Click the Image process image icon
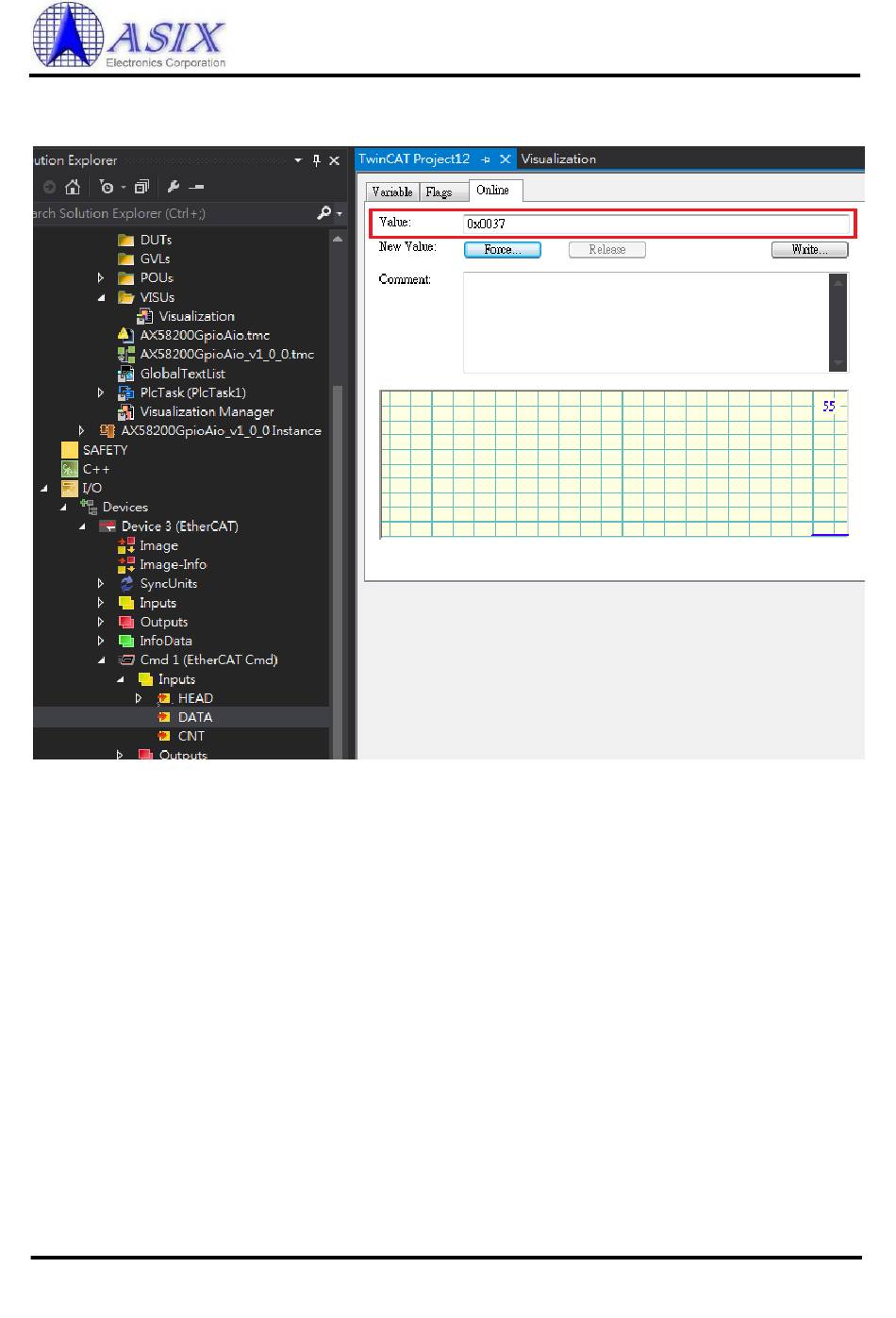The image size is (896, 1318). pos(125,545)
